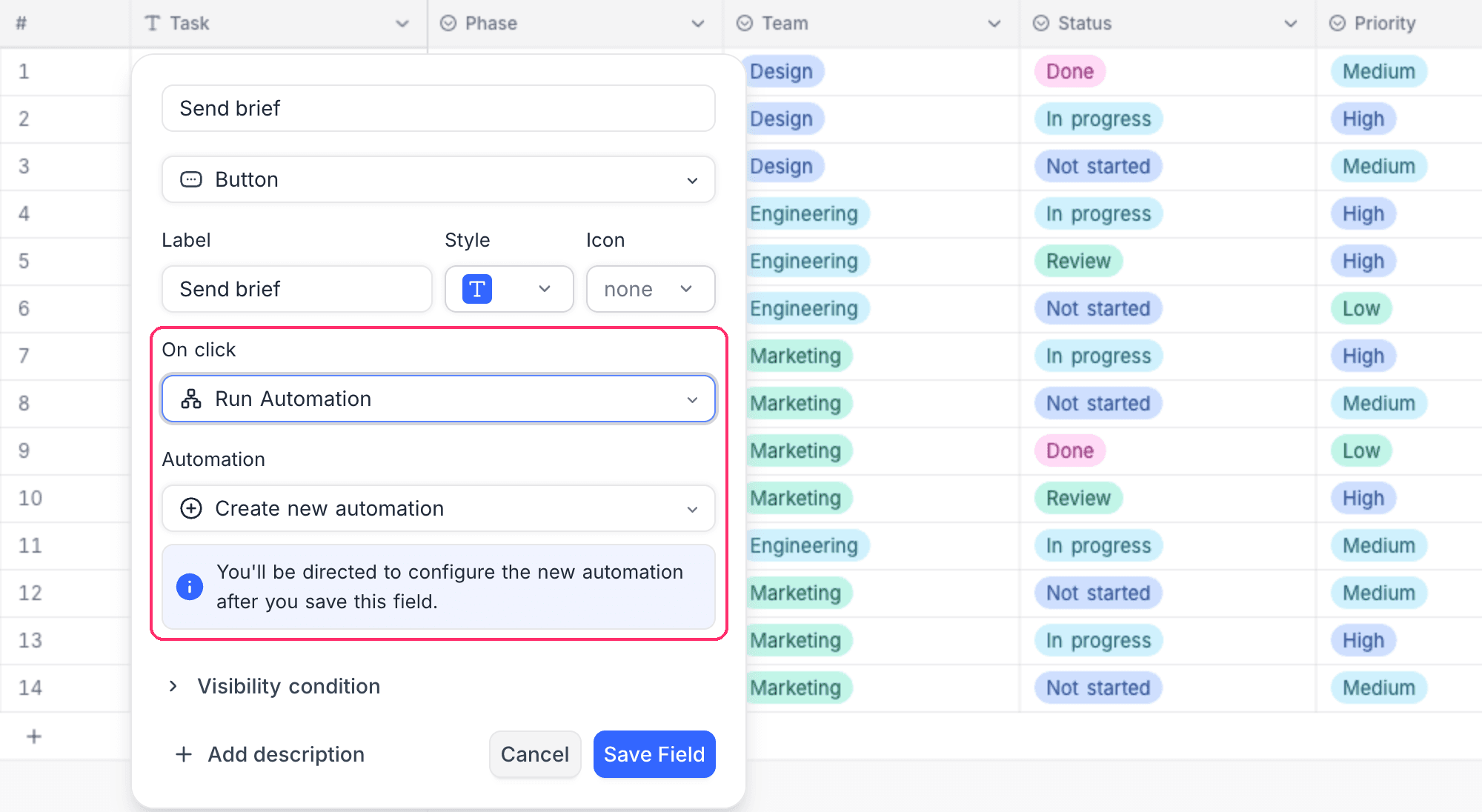Viewport: 1482px width, 812px height.
Task: Click the plus circle icon beside Create new automation
Action: coord(191,508)
